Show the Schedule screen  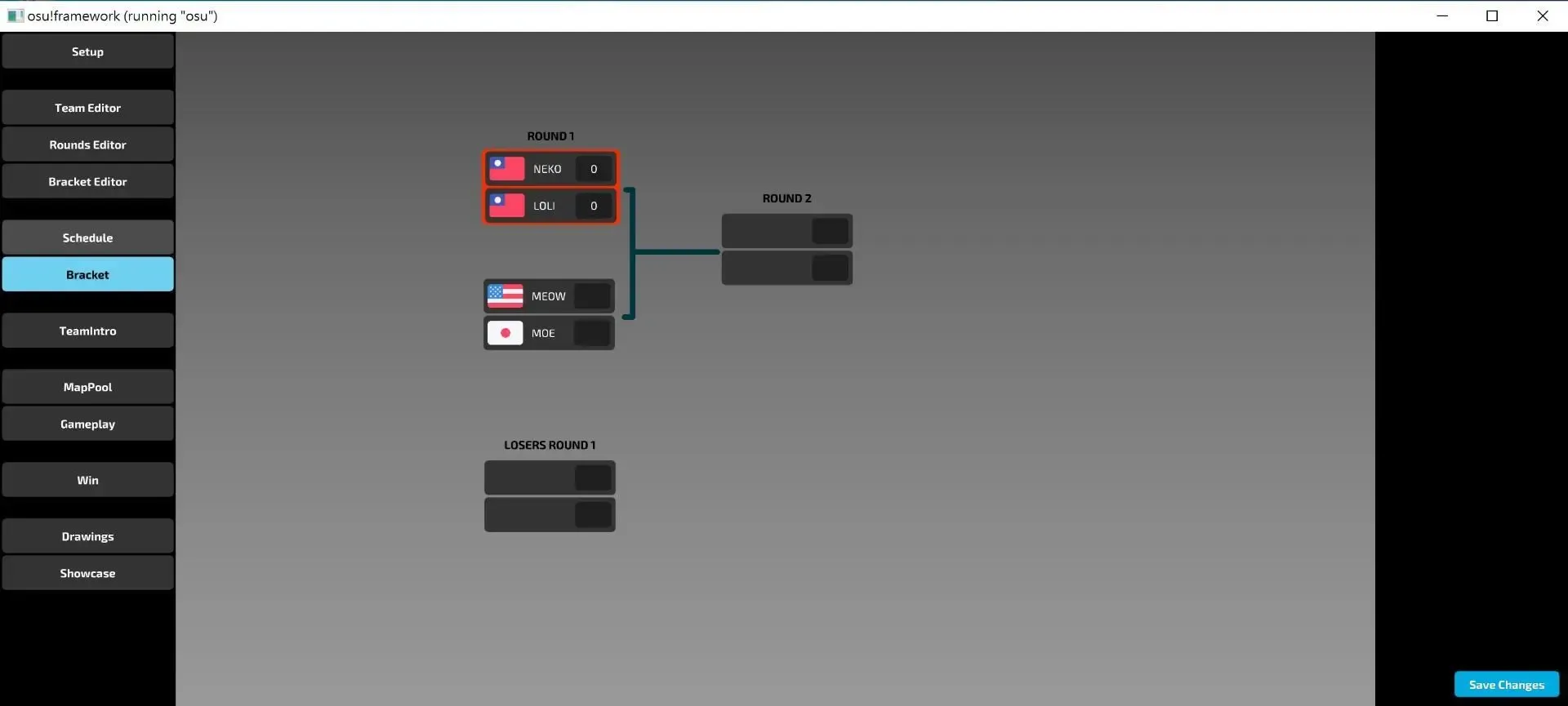click(87, 238)
